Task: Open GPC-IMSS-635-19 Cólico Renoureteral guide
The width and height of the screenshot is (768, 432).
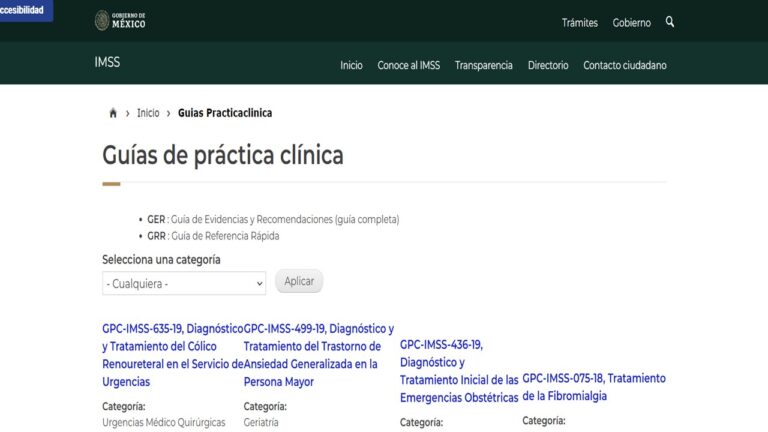Action: click(x=172, y=355)
